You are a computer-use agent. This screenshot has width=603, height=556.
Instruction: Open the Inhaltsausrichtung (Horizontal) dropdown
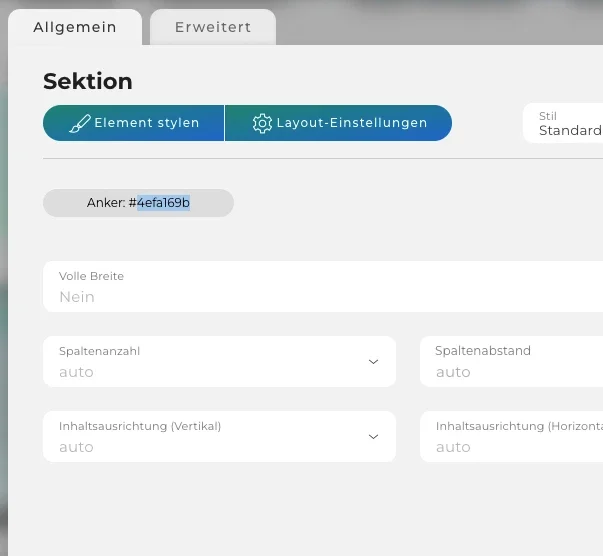point(511,436)
